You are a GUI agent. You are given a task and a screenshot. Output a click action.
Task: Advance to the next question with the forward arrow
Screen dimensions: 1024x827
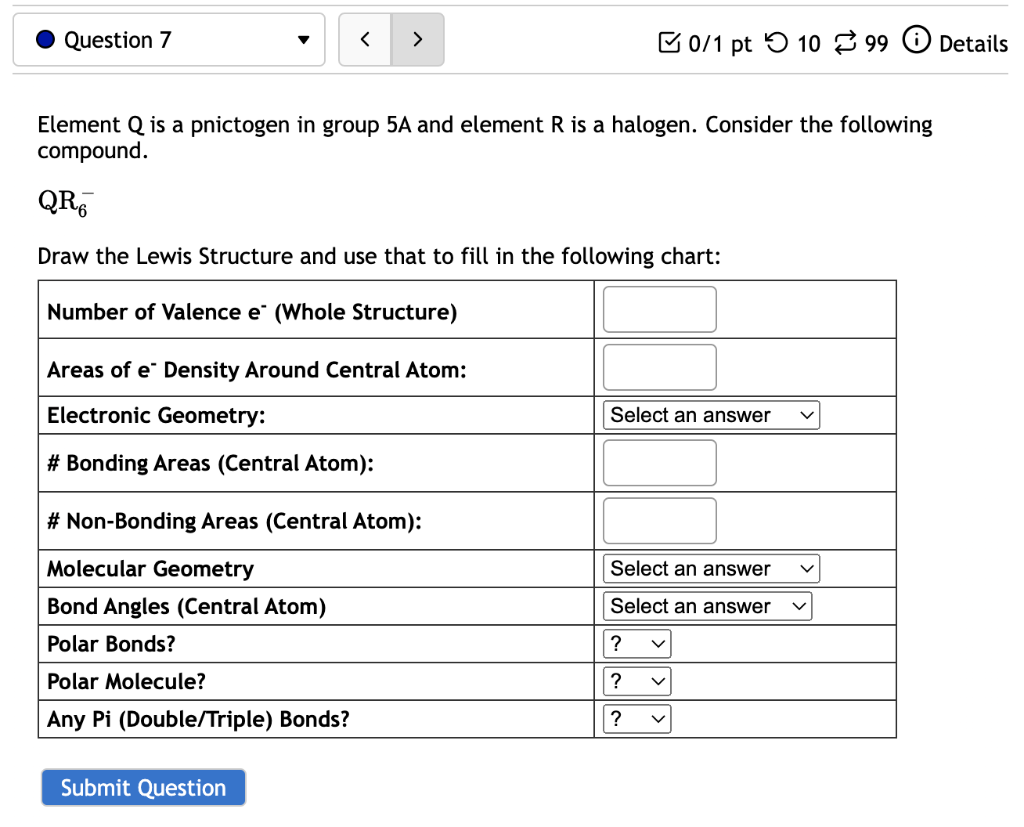418,39
